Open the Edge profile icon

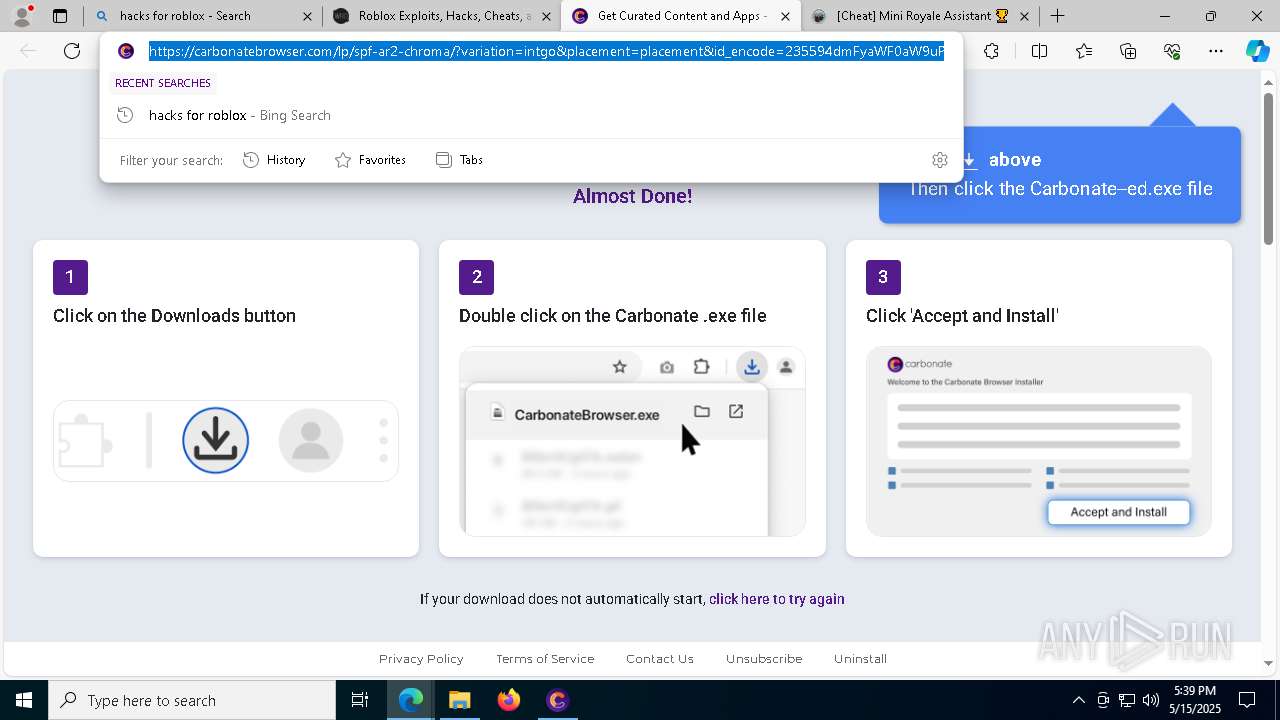(x=21, y=16)
